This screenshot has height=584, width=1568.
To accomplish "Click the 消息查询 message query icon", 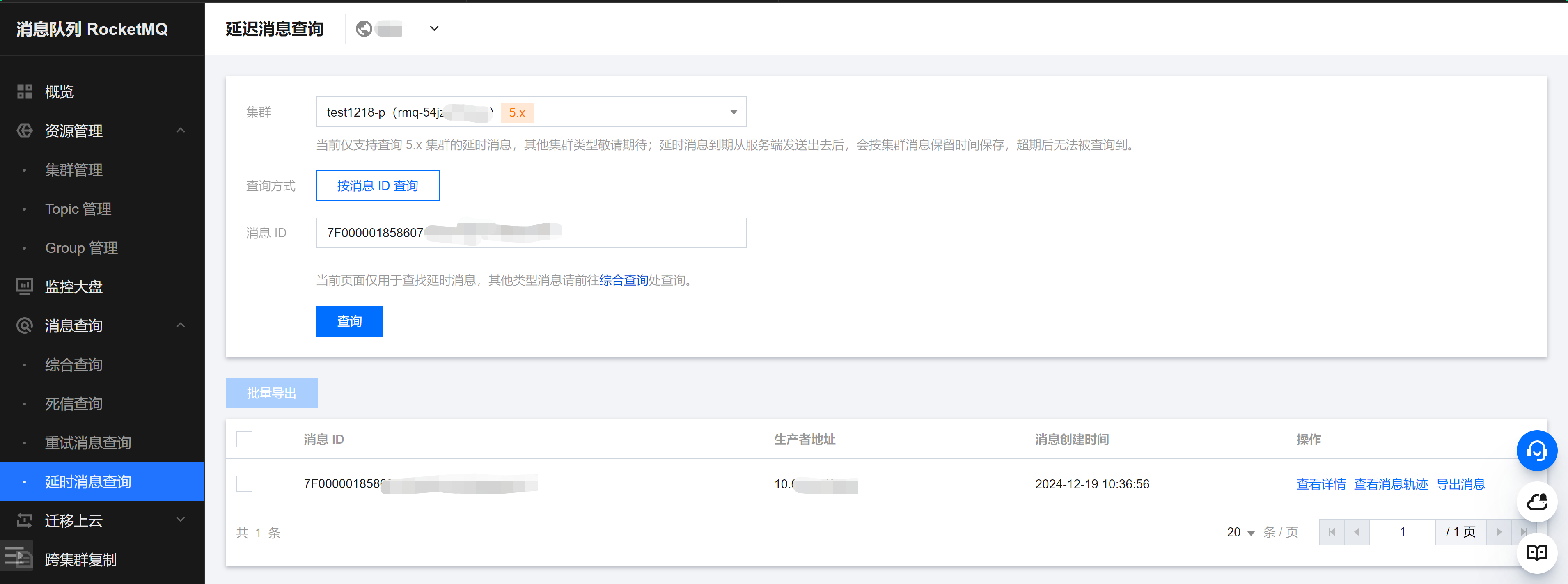I will click(x=24, y=325).
